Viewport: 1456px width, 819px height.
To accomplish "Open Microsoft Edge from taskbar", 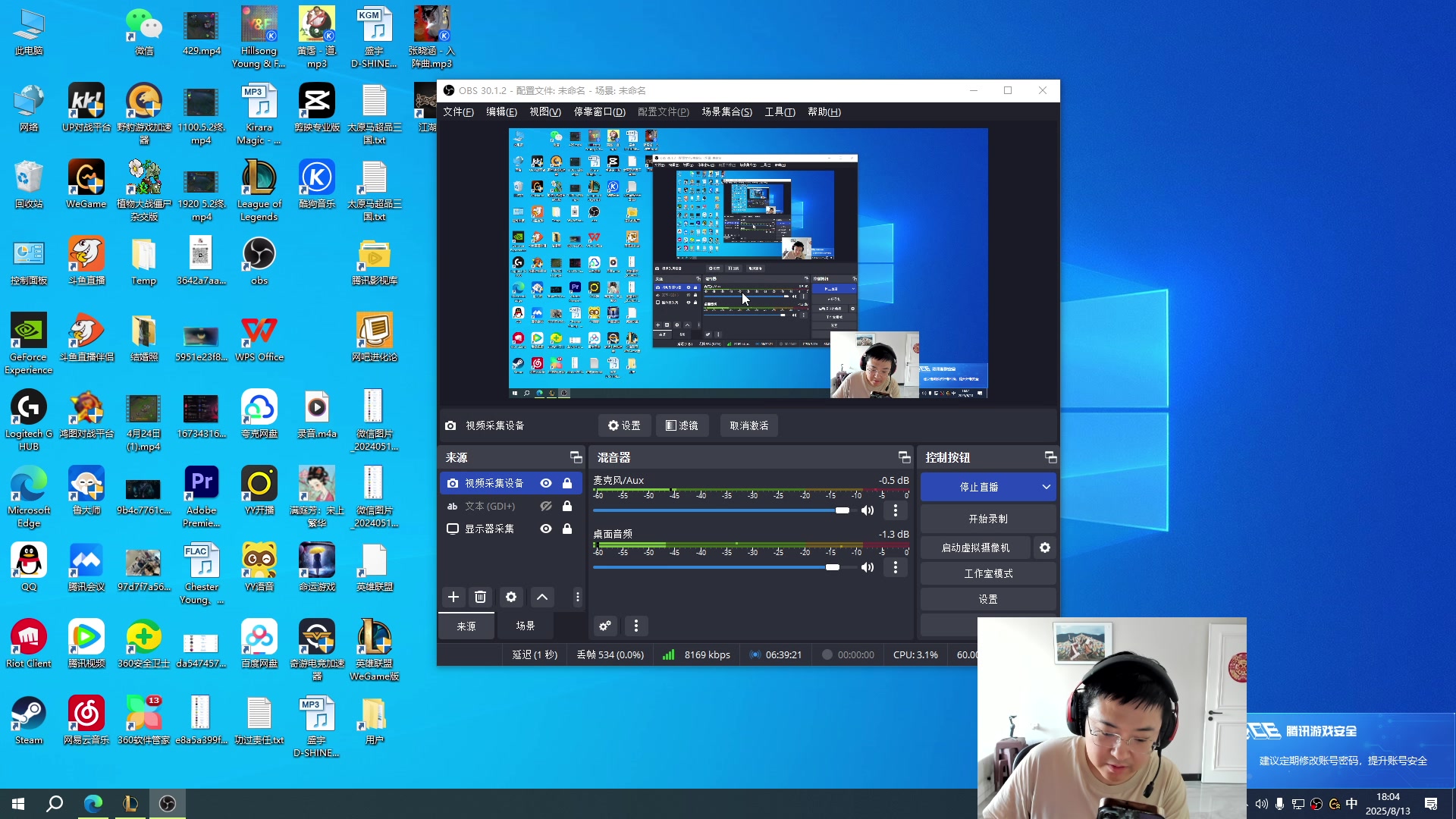I will point(93,804).
